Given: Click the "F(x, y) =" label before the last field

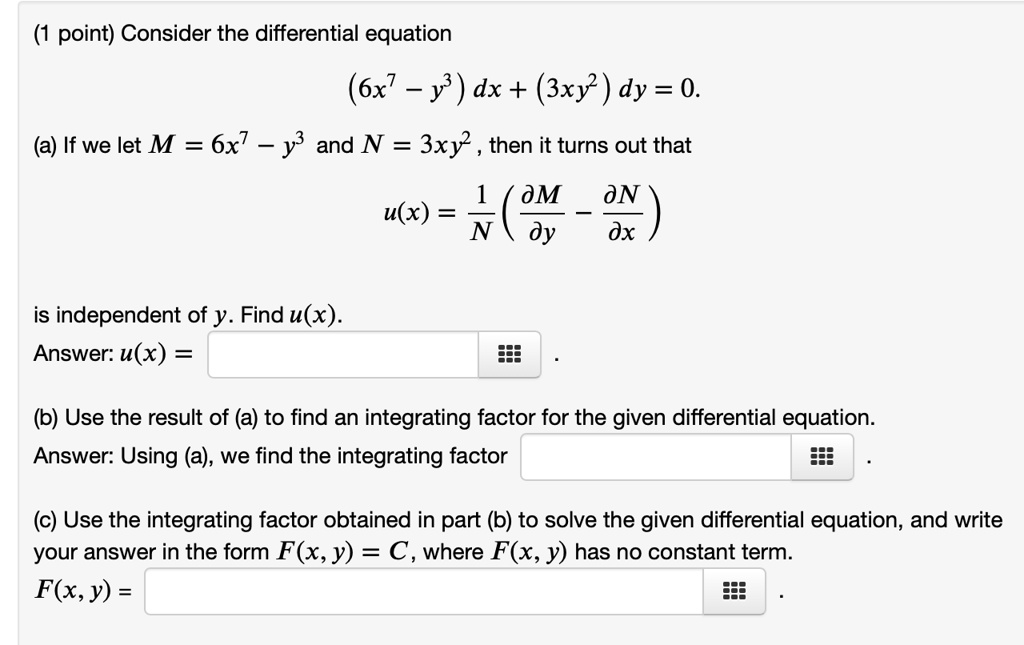Looking at the screenshot, I should click(x=83, y=590).
